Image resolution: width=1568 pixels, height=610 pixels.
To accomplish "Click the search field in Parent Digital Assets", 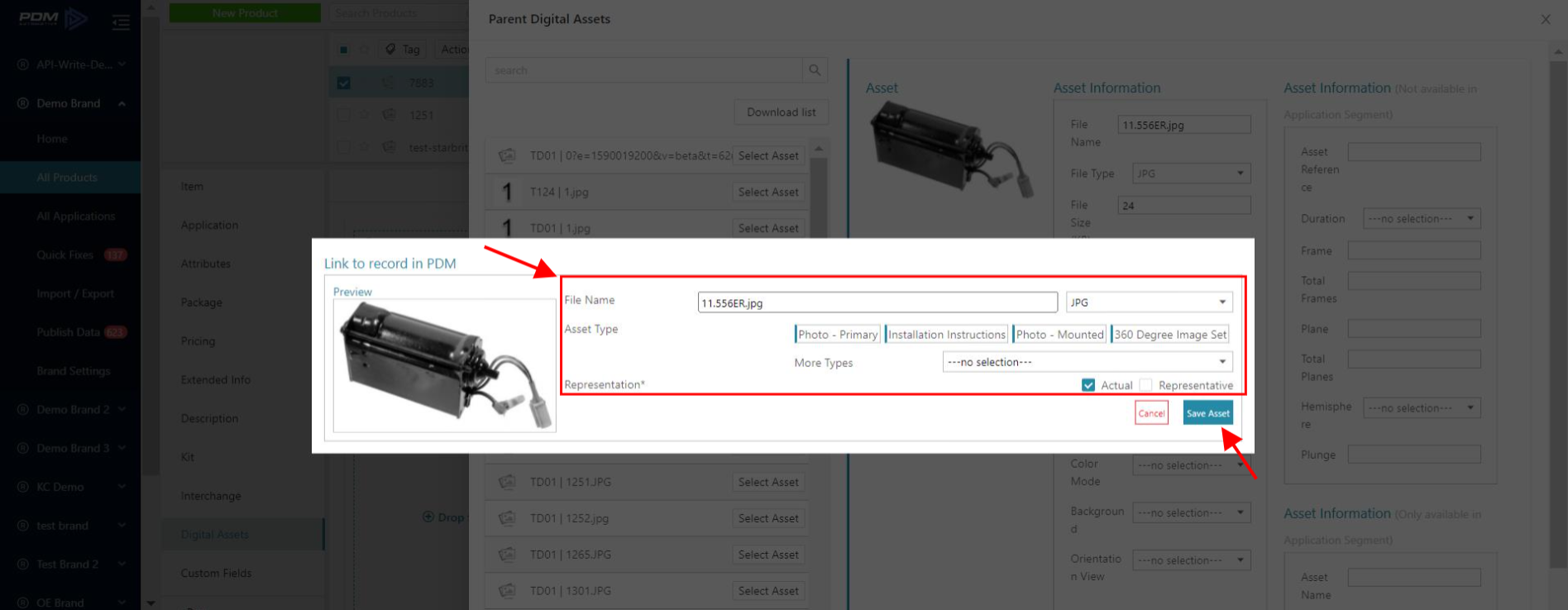I will [643, 70].
